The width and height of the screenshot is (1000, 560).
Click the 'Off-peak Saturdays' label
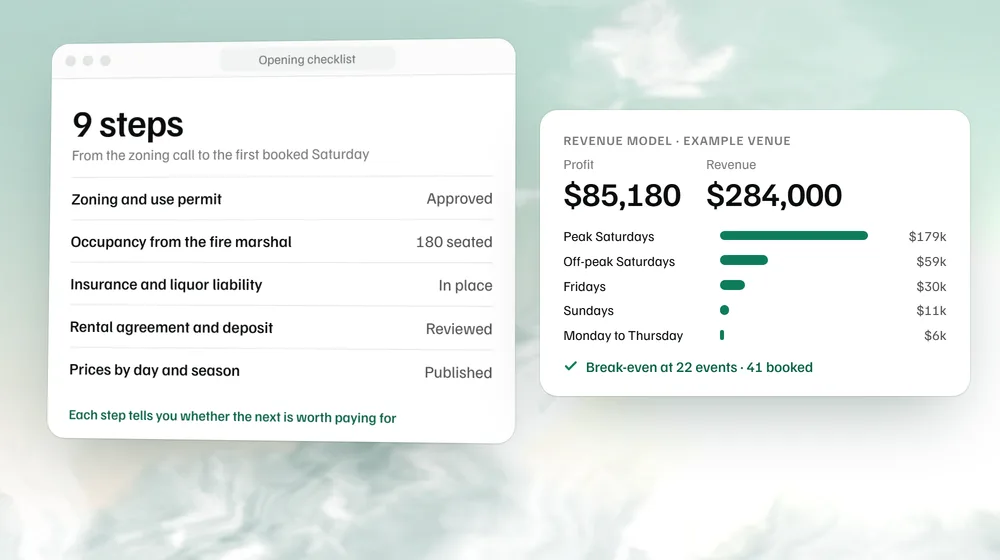(619, 262)
